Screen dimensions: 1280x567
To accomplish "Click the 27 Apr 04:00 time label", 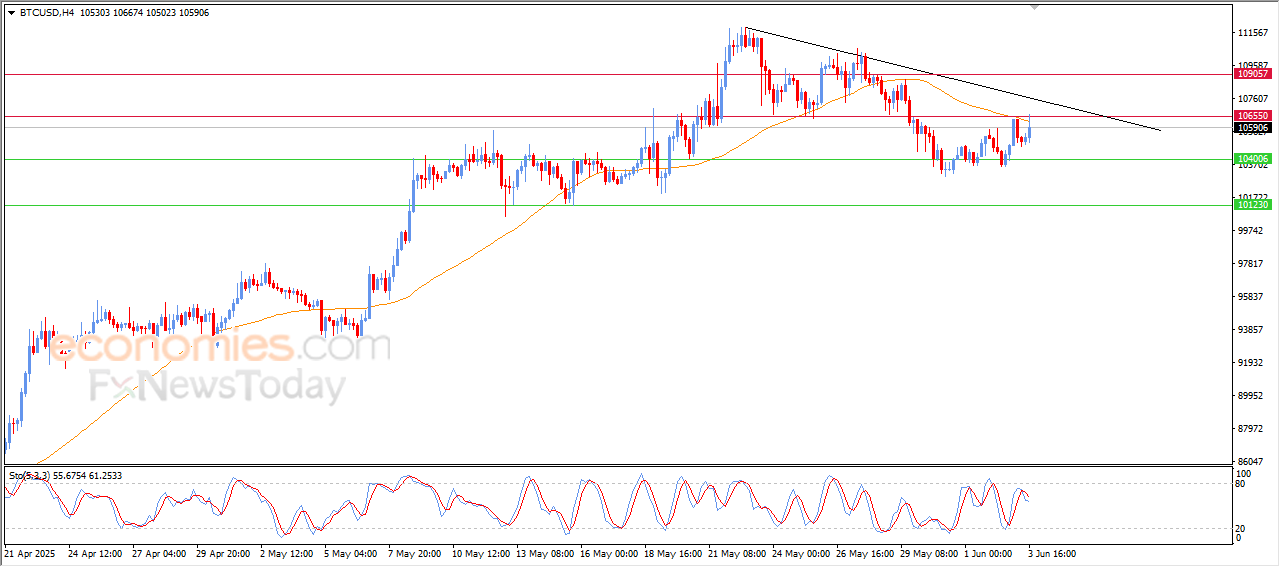I will 157,552.
